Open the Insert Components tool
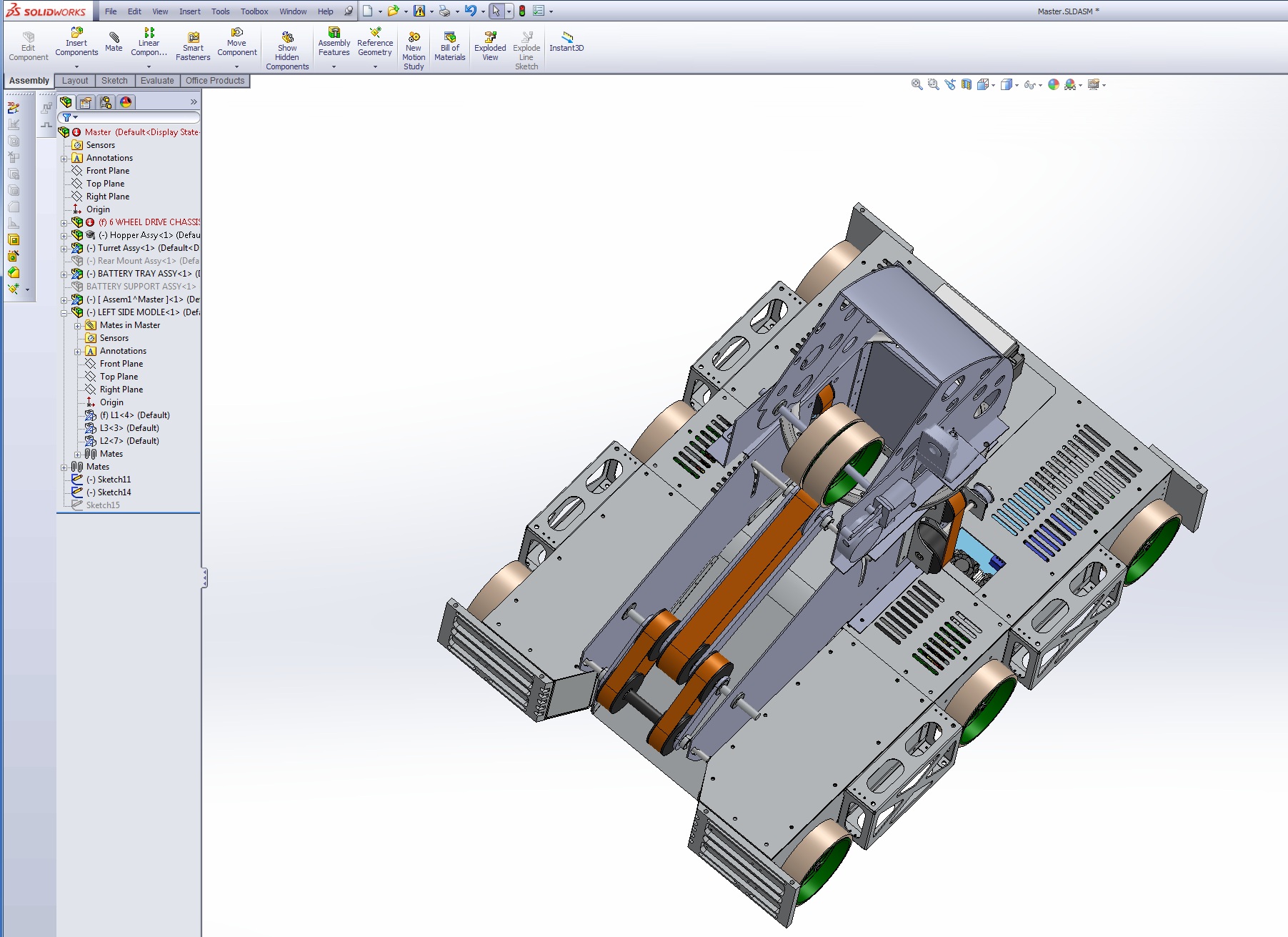1288x937 pixels. pos(76,41)
